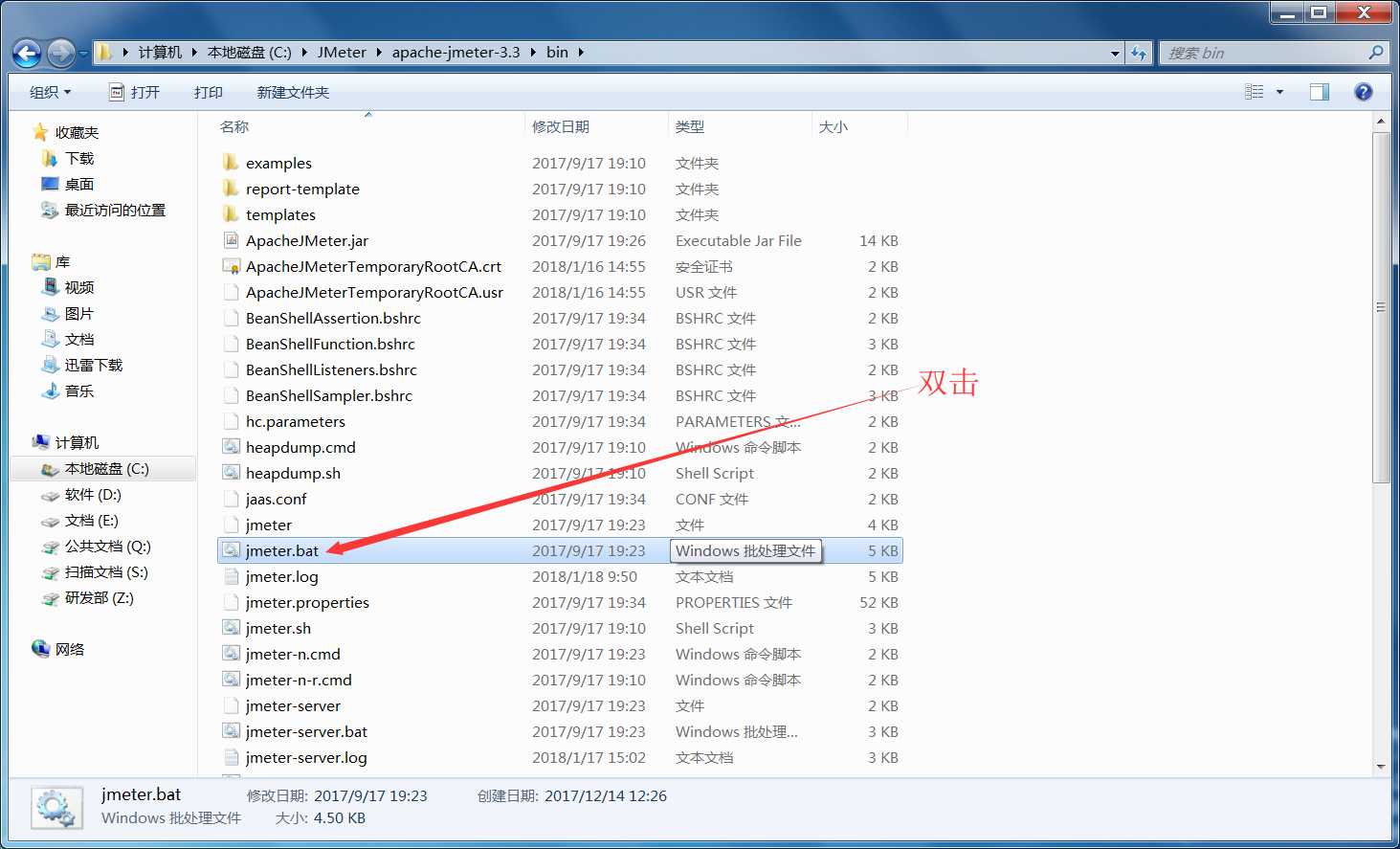Select 文档 library

pos(79,339)
